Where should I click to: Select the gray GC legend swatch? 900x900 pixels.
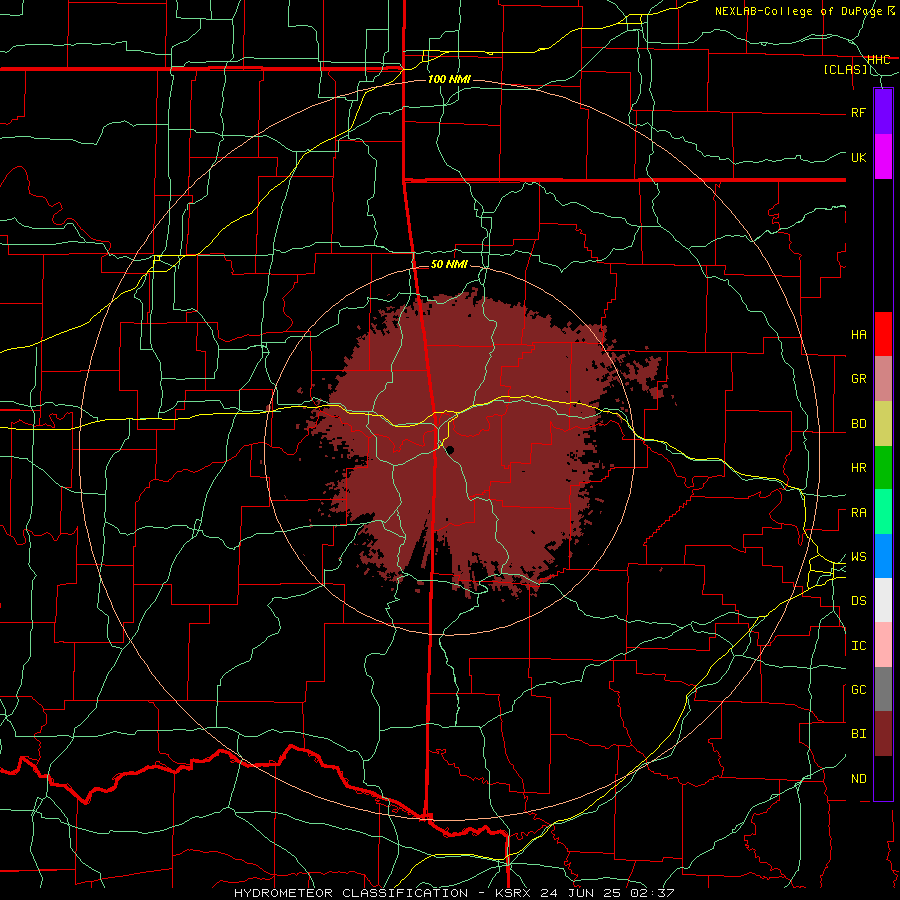(883, 689)
